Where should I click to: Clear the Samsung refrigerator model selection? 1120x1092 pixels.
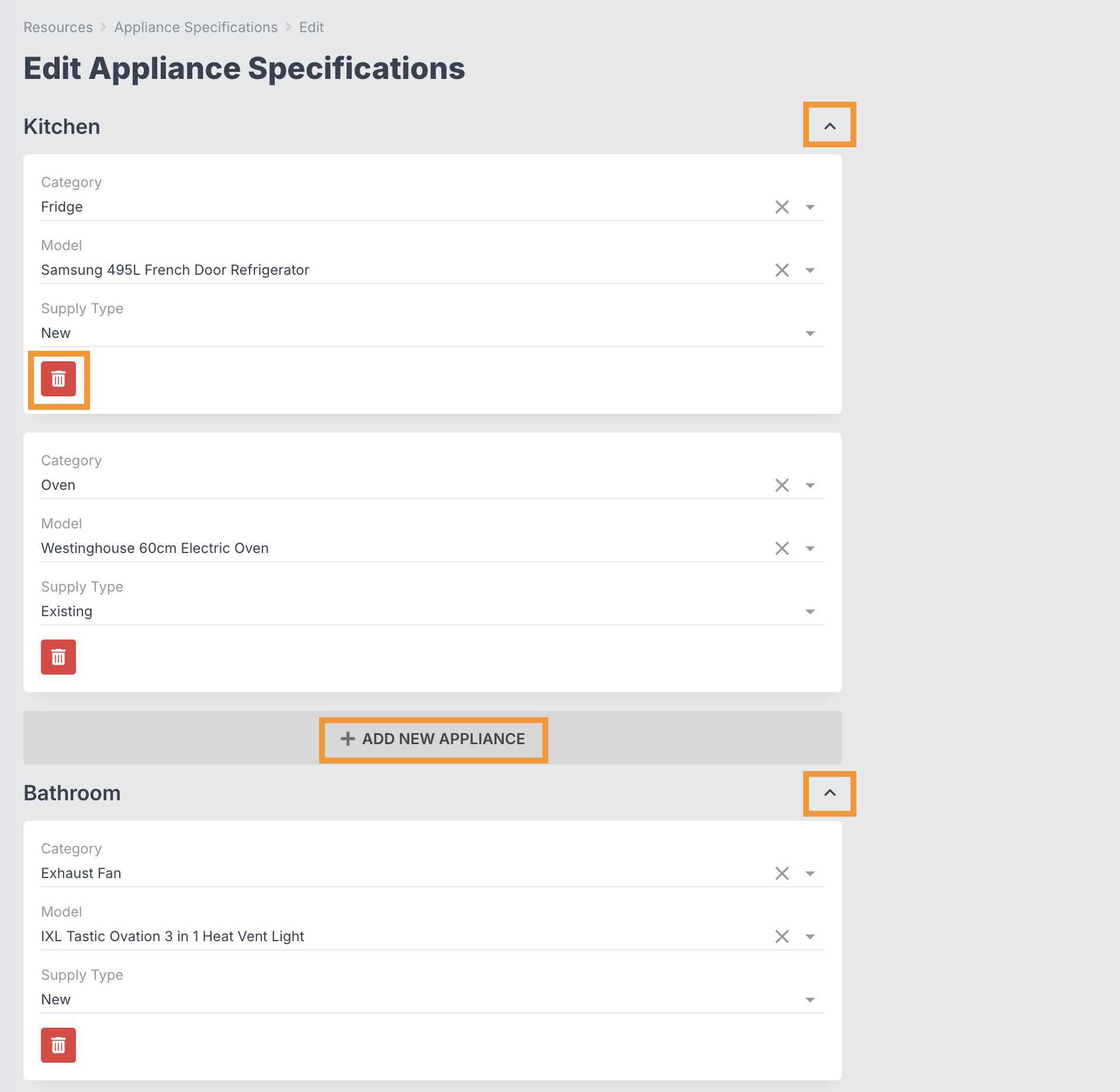click(782, 270)
